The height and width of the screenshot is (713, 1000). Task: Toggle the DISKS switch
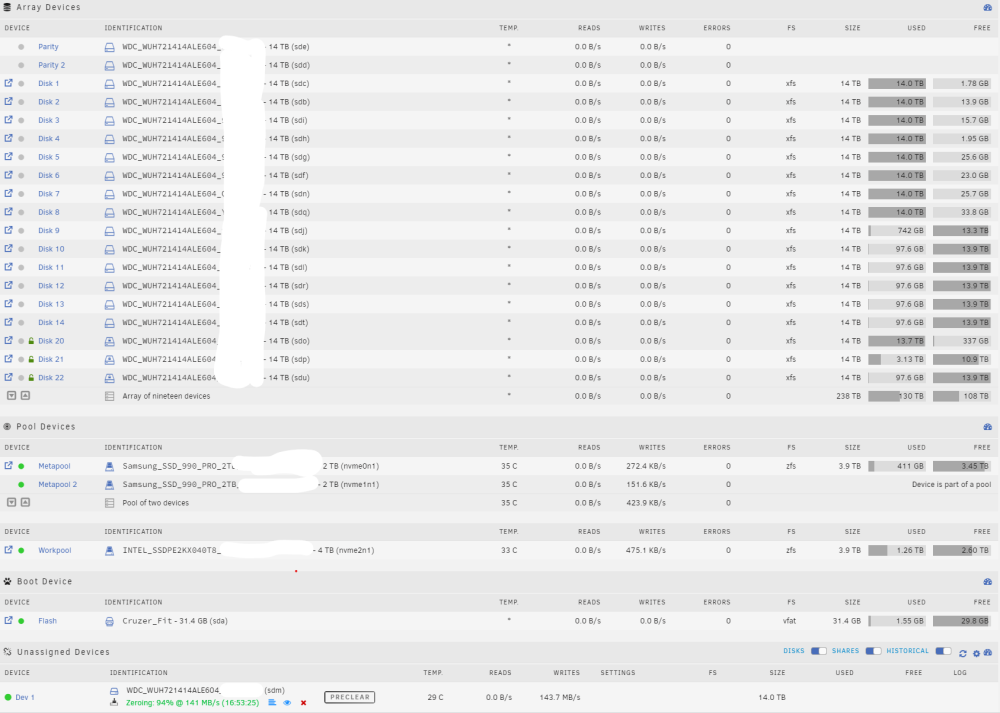pos(818,651)
